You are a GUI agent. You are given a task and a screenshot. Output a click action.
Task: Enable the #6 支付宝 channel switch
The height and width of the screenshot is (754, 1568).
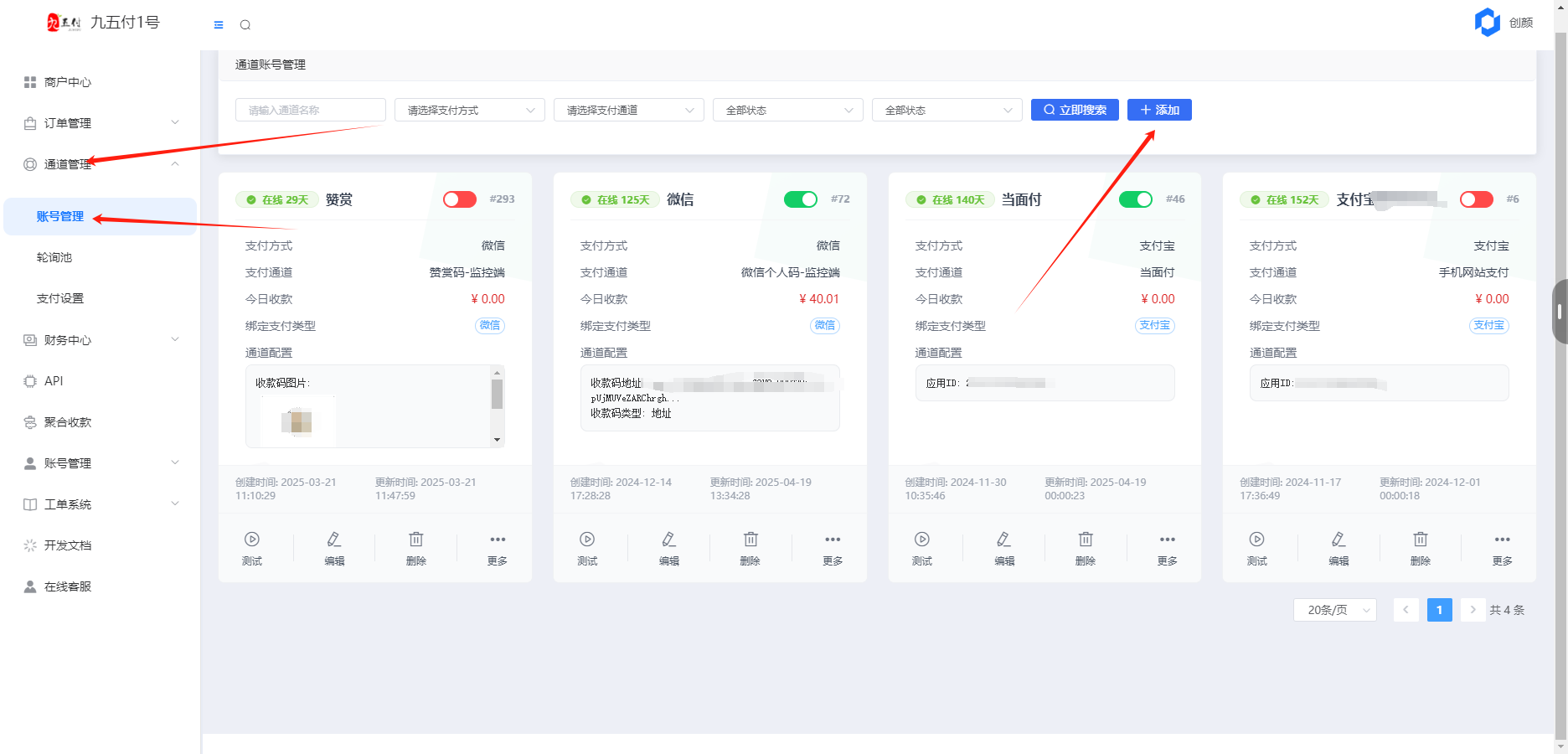click(x=1477, y=199)
